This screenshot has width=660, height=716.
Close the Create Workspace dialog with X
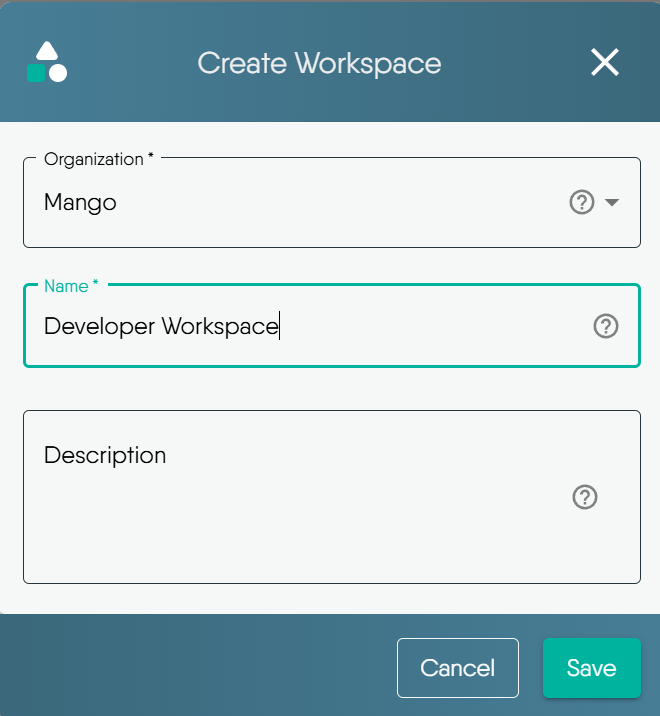604,63
